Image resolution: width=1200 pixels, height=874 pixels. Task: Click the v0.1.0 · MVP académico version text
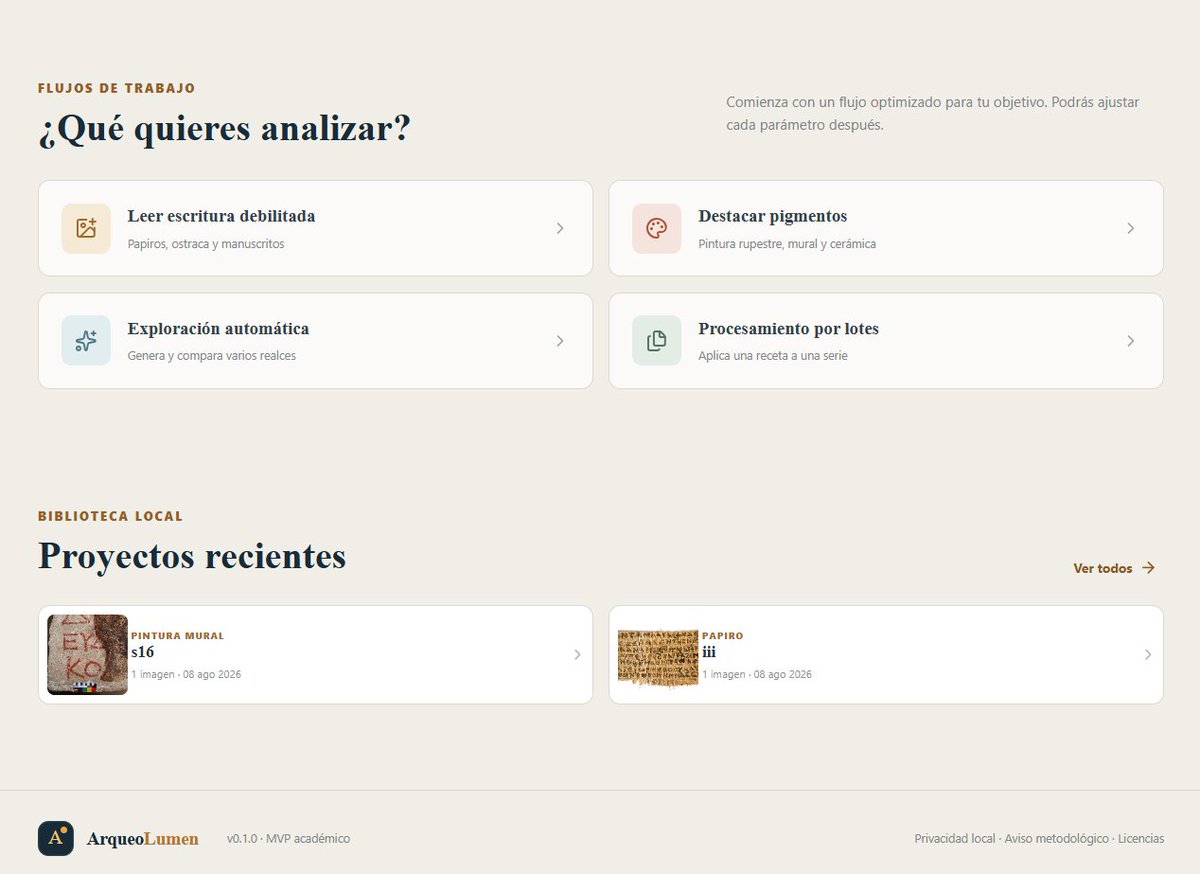point(288,839)
